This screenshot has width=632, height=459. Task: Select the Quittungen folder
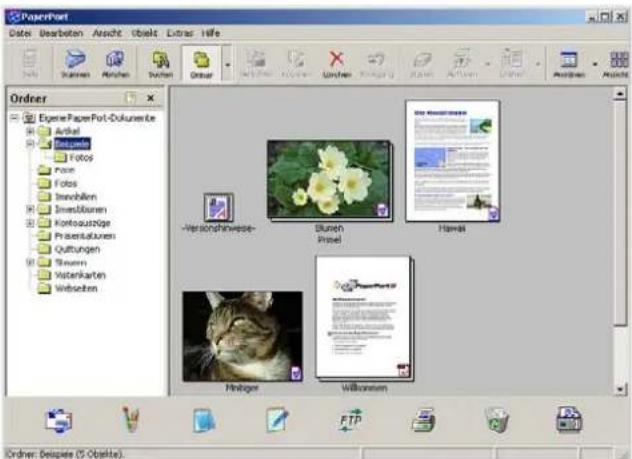coord(77,249)
